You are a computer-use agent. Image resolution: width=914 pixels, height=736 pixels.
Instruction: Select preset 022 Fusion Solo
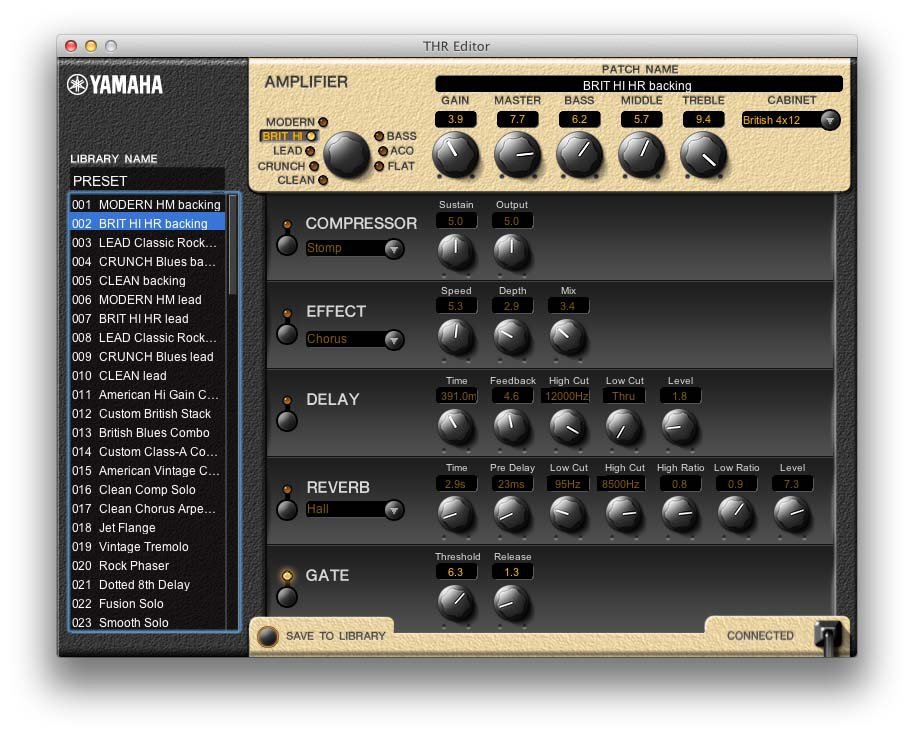click(147, 604)
